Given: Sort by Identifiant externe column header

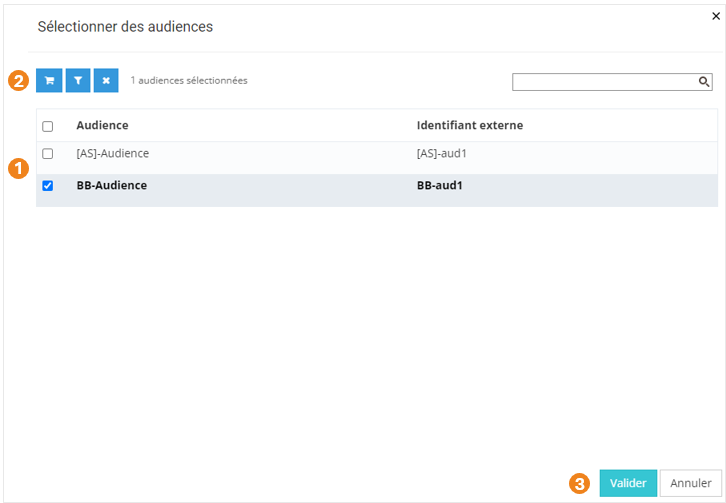Looking at the screenshot, I should [469, 125].
